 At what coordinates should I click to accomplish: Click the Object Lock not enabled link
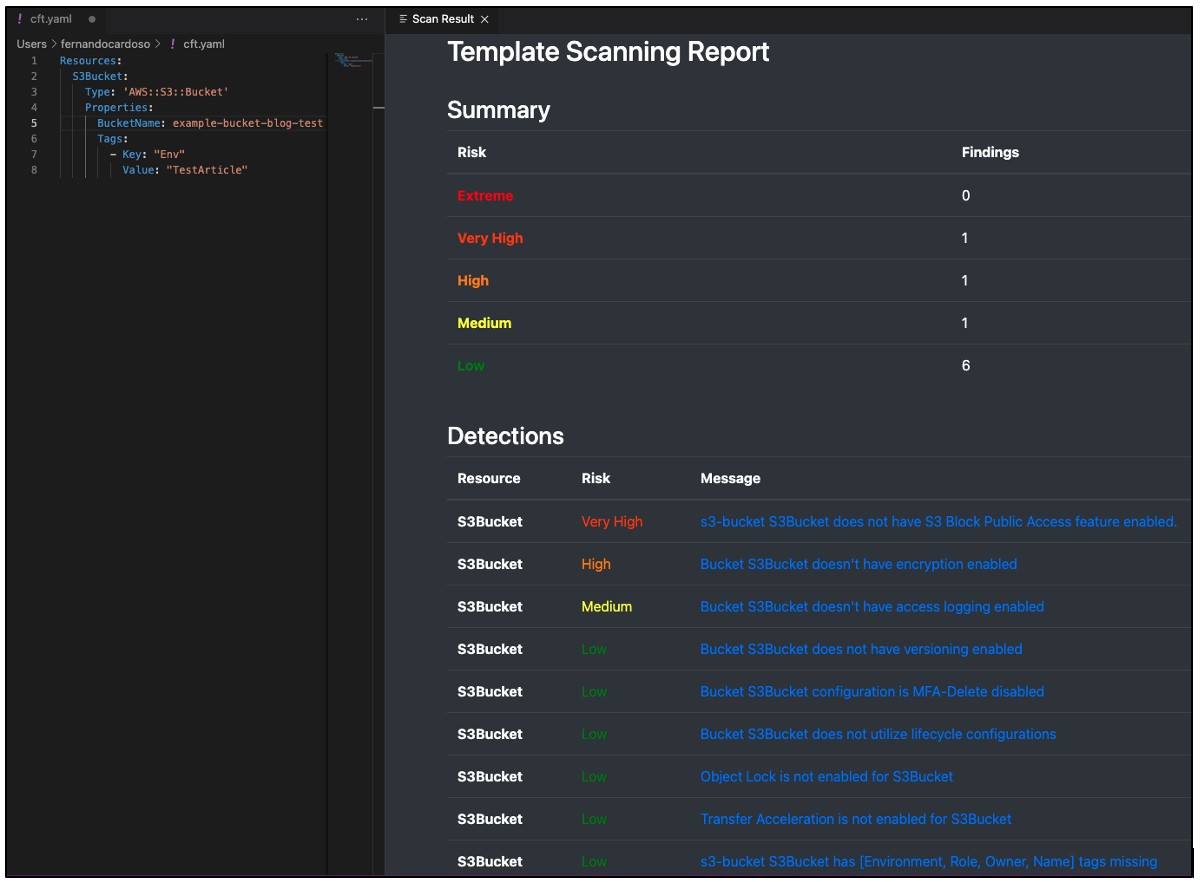pyautogui.click(x=826, y=776)
